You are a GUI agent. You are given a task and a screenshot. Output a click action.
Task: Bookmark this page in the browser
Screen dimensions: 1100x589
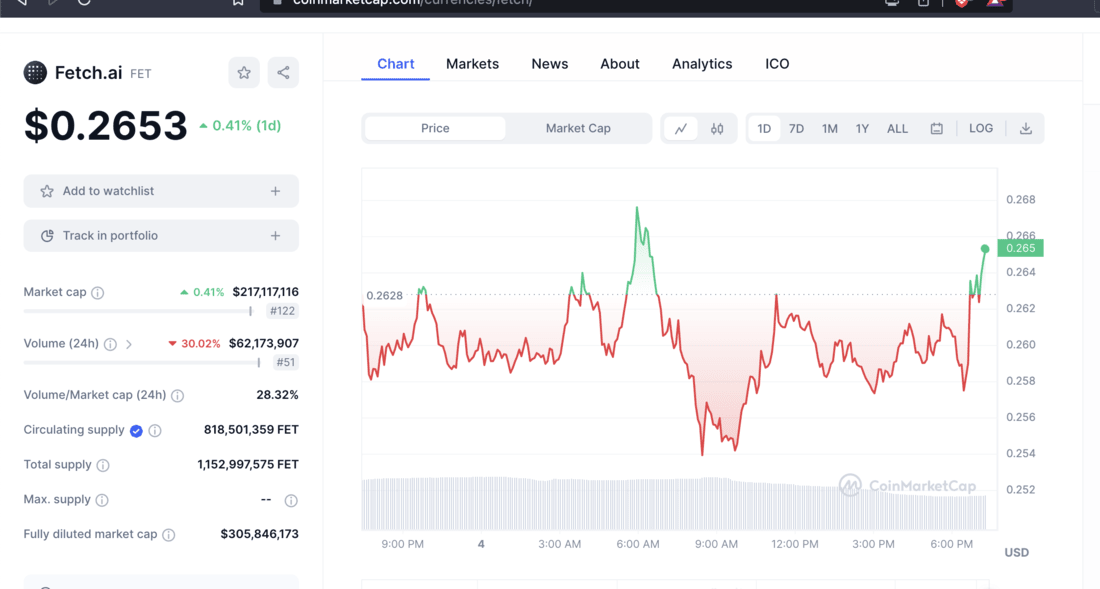pyautogui.click(x=239, y=2)
